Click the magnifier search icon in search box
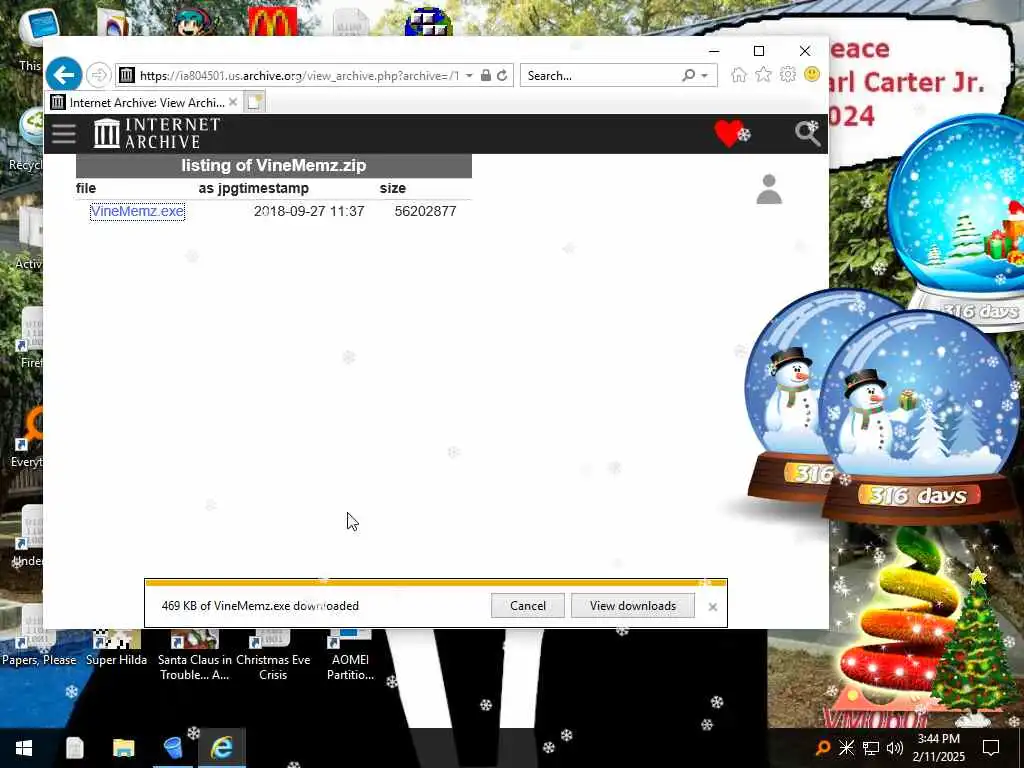 [x=688, y=75]
